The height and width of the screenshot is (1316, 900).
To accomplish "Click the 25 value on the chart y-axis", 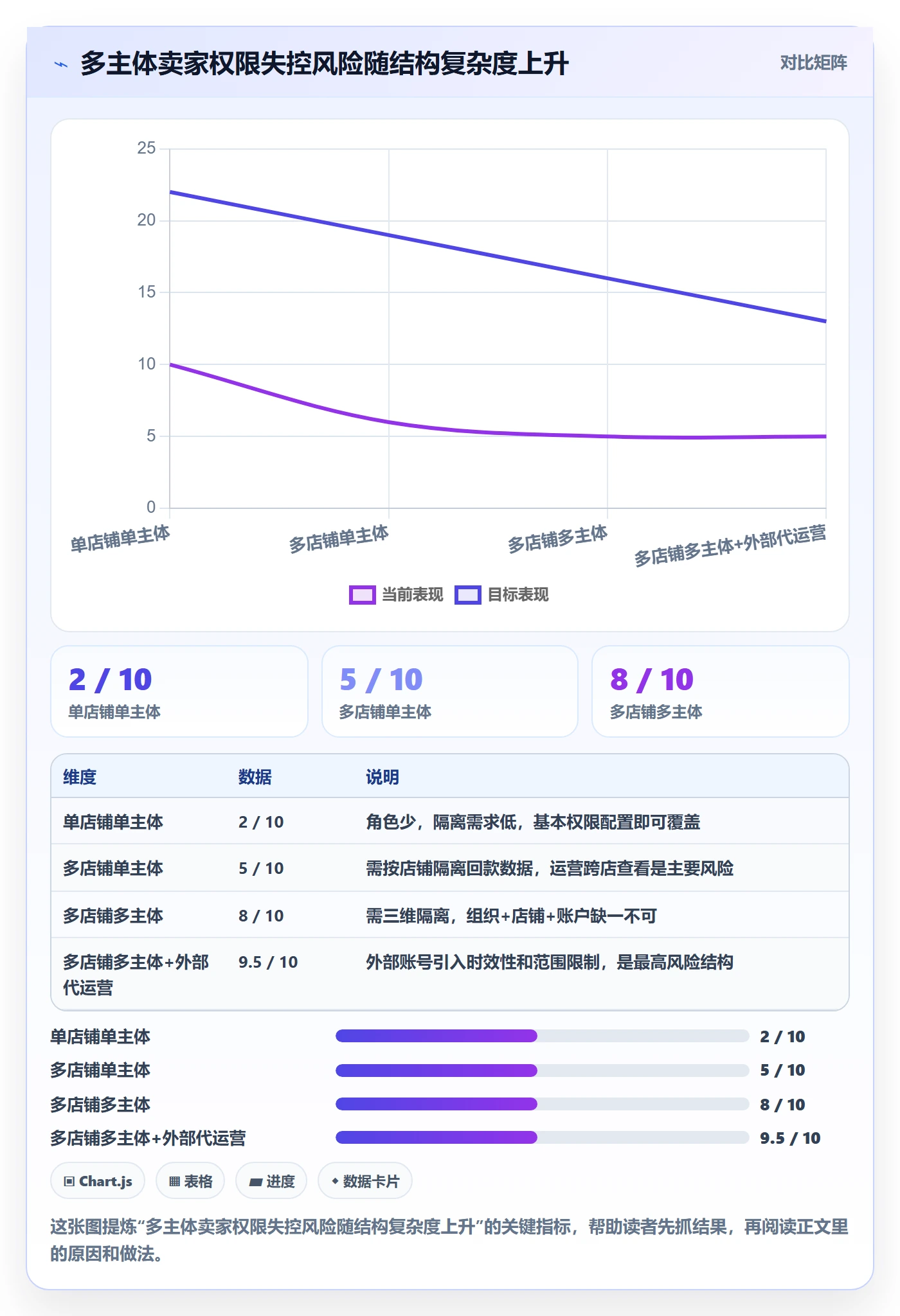I will (x=147, y=148).
